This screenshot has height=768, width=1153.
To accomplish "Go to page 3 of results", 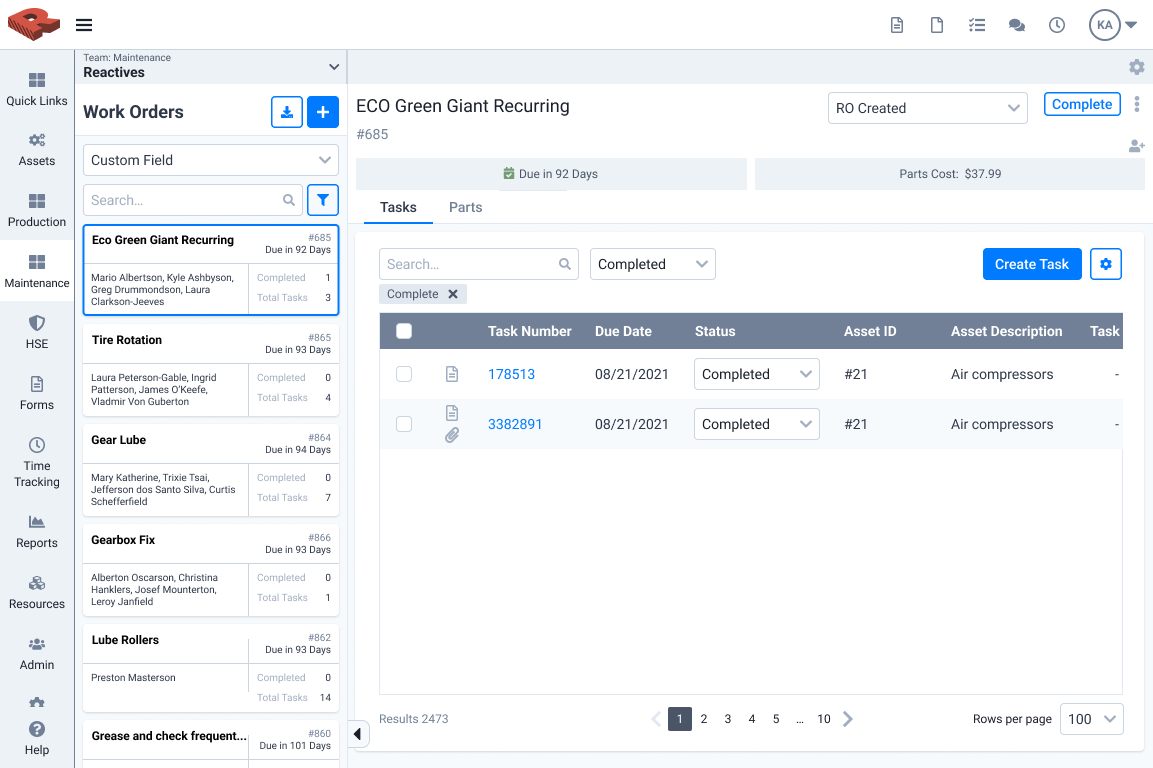I will click(x=728, y=719).
